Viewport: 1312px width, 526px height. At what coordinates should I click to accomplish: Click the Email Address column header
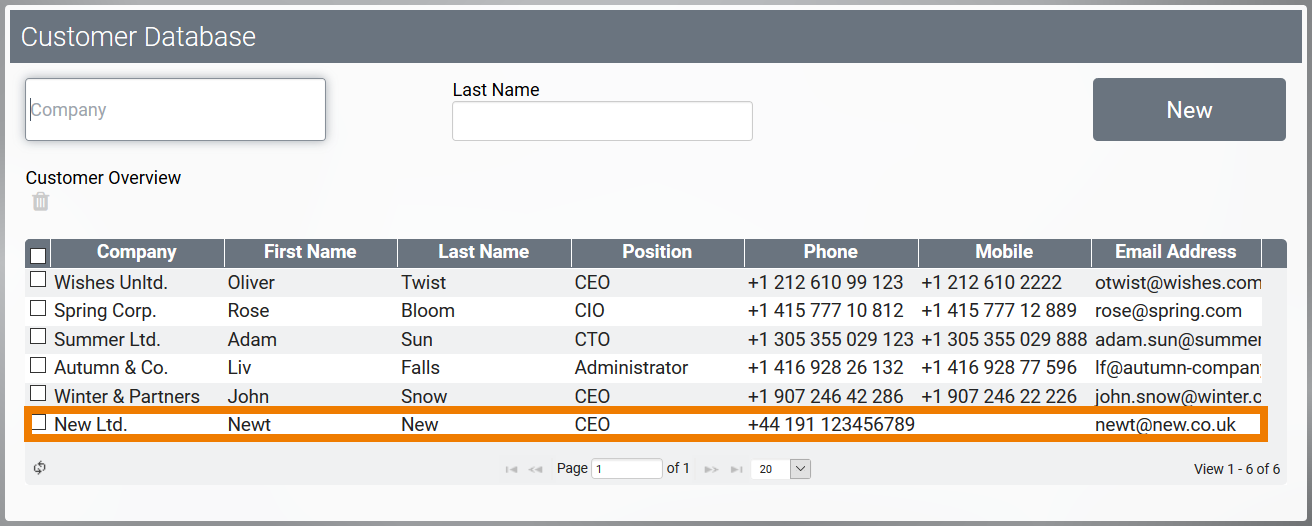tap(1175, 253)
